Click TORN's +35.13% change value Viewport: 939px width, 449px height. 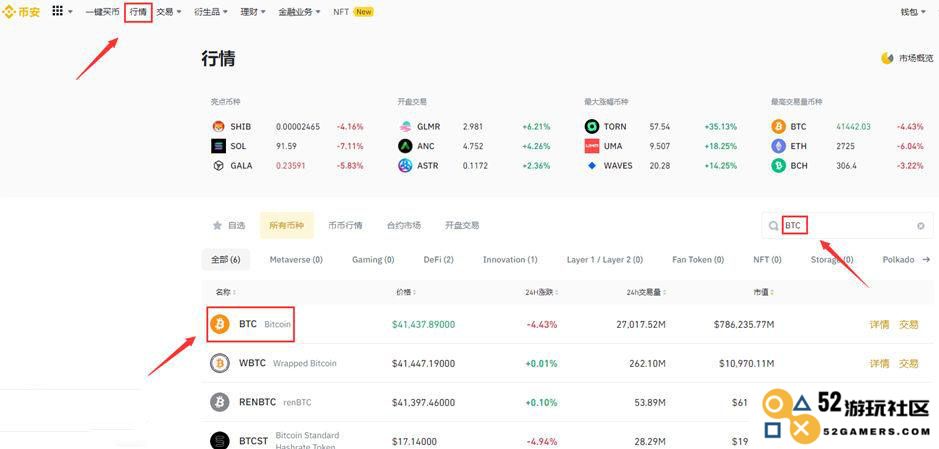click(x=720, y=127)
